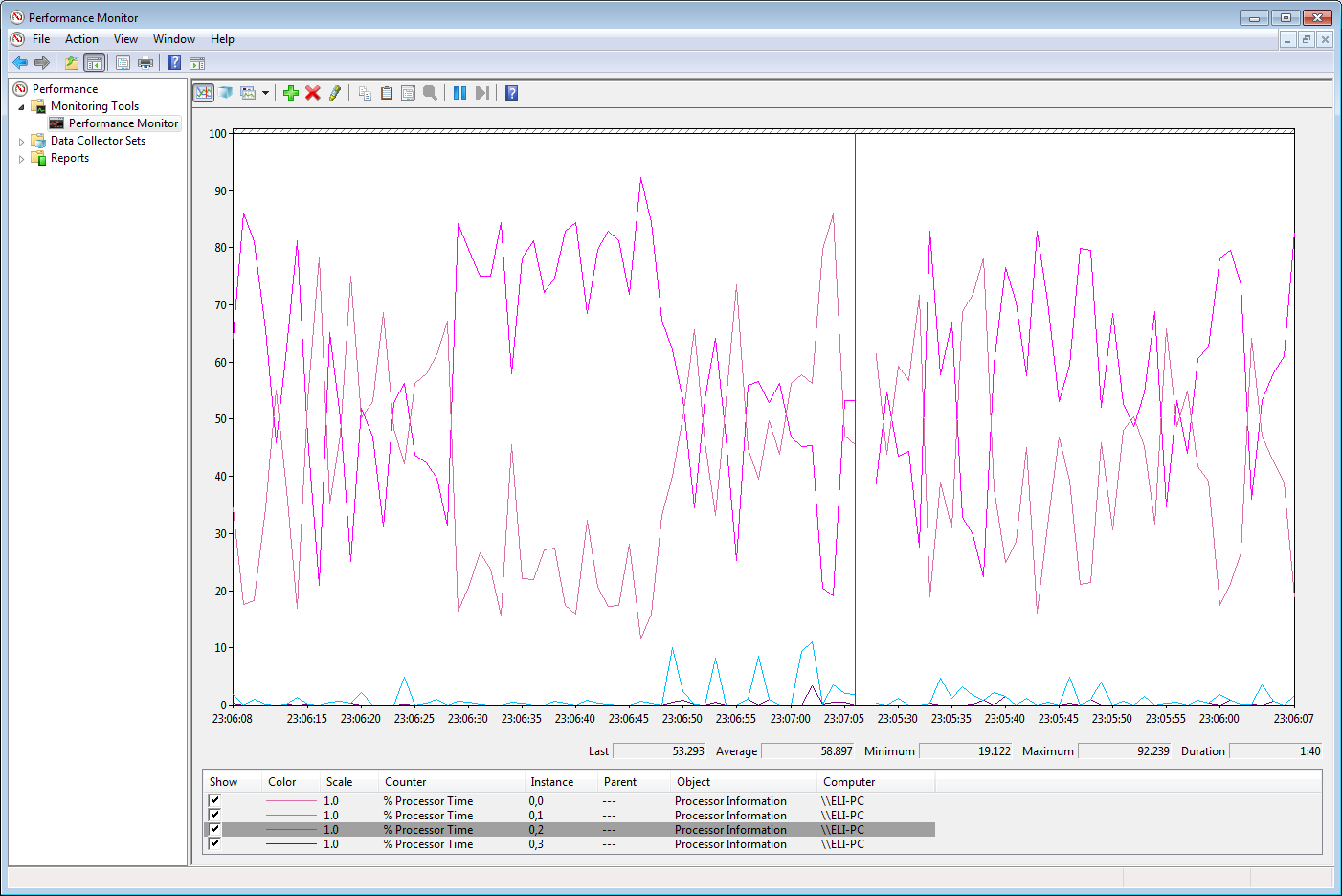Uncheck Show for instance 0,1 counter
The image size is (1342, 896).
pyautogui.click(x=214, y=815)
